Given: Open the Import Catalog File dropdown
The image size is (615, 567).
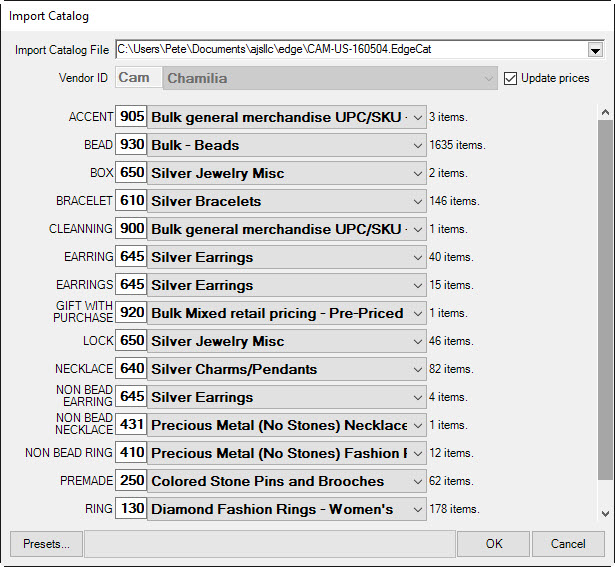Looking at the screenshot, I should click(x=595, y=49).
